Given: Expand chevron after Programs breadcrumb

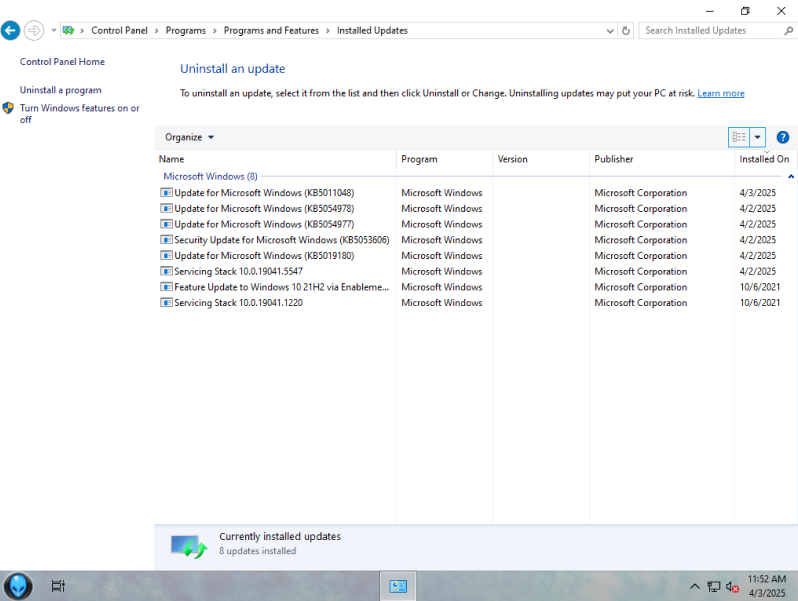Looking at the screenshot, I should [x=214, y=31].
